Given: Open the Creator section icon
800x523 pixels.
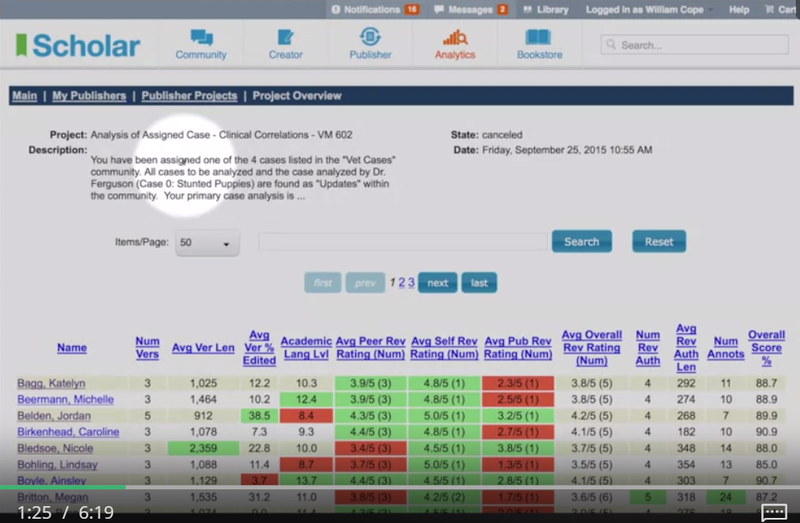Looking at the screenshot, I should coord(285,39).
